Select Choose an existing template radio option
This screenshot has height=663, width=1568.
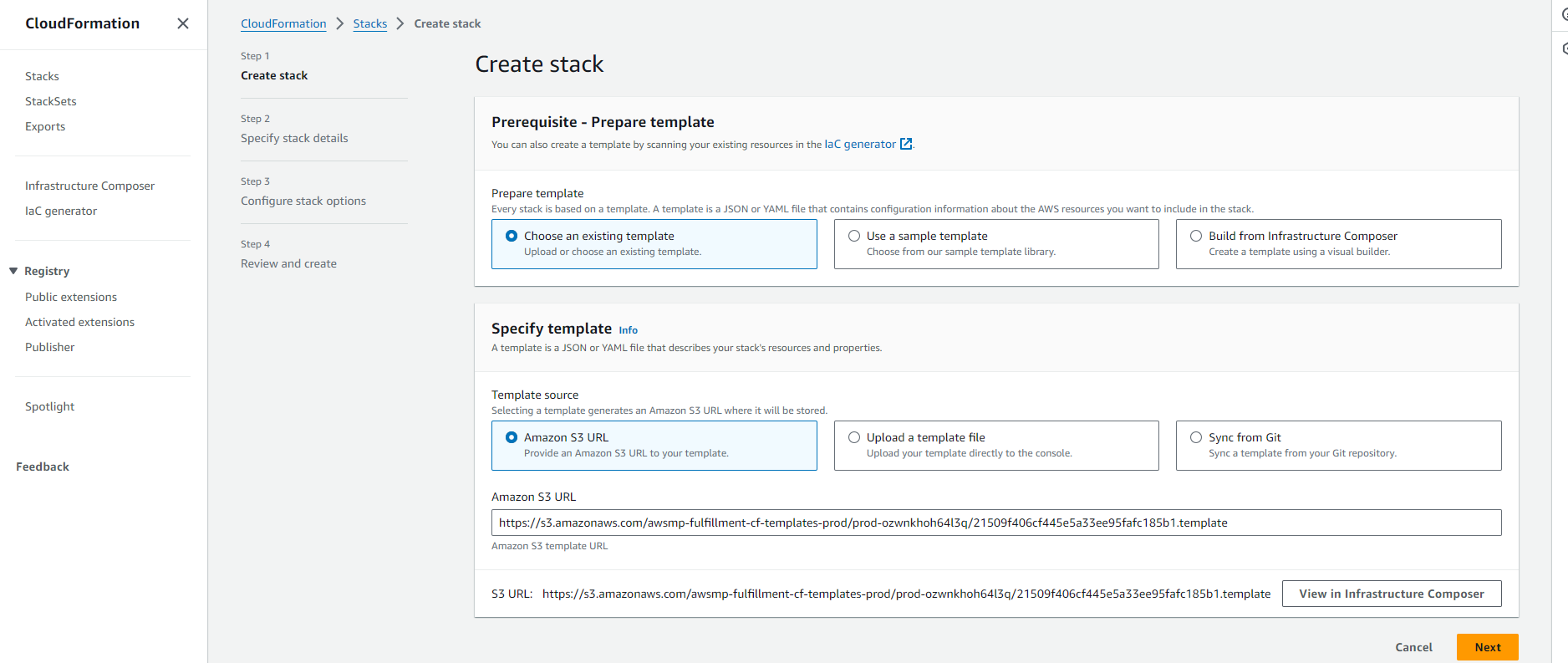coord(654,244)
